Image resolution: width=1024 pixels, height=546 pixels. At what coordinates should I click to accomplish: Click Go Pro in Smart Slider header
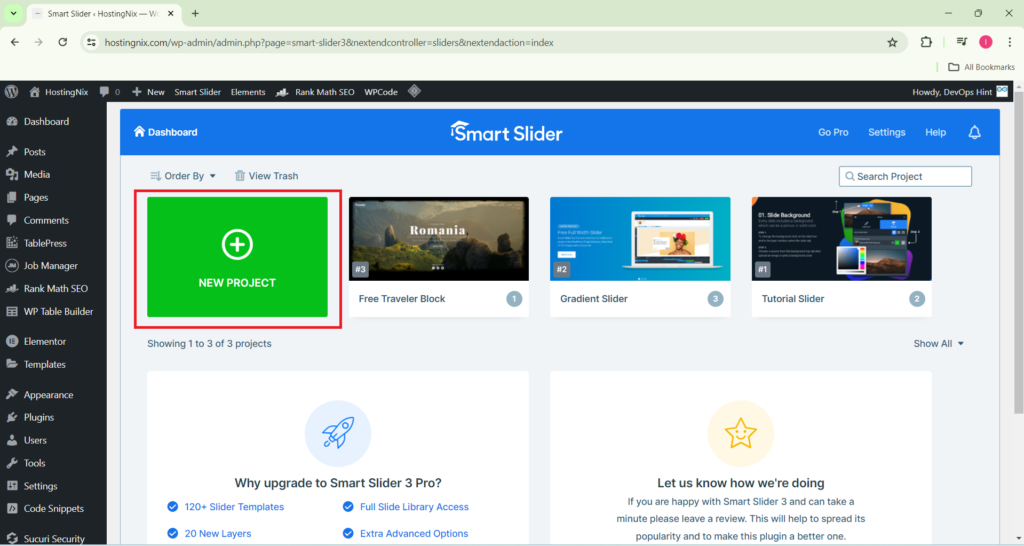[833, 132]
